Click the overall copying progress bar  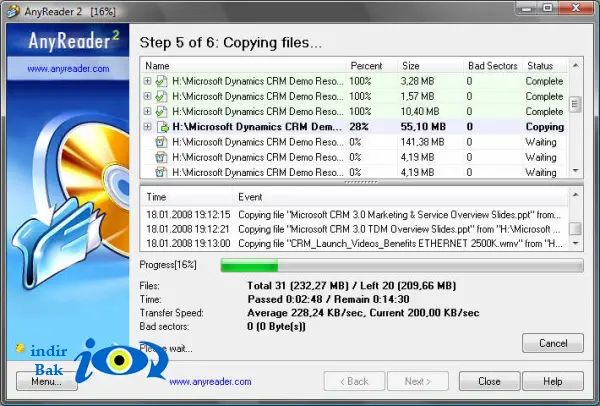[402, 265]
